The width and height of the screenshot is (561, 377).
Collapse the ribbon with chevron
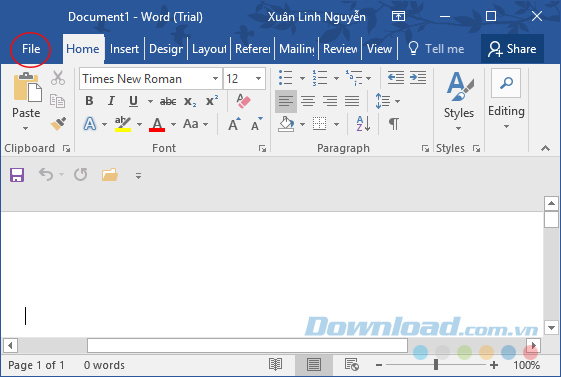pos(545,148)
